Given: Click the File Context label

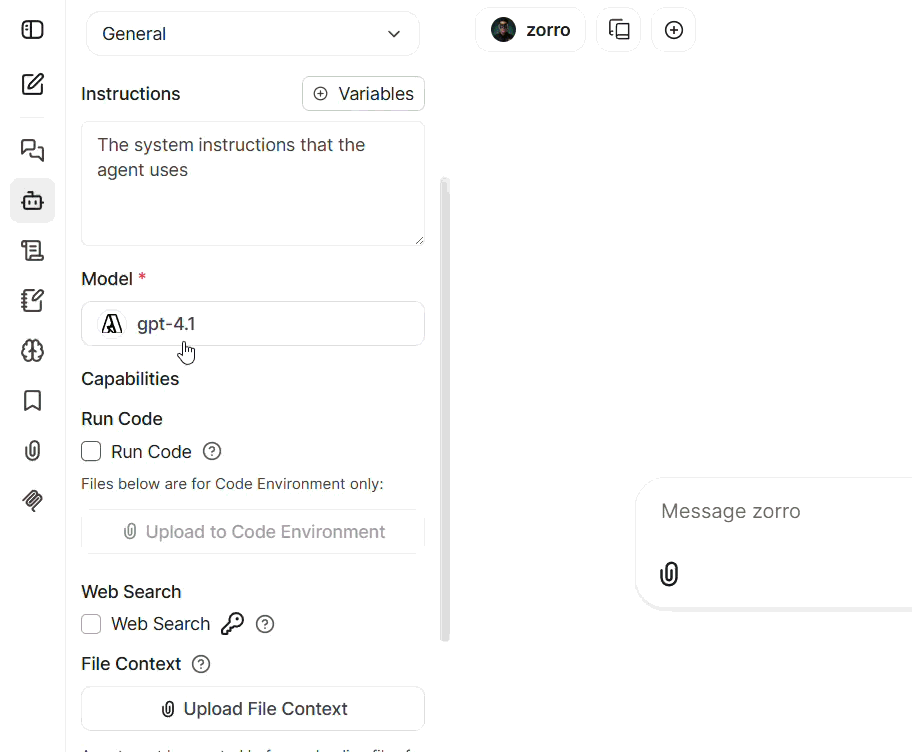Looking at the screenshot, I should 131,664.
